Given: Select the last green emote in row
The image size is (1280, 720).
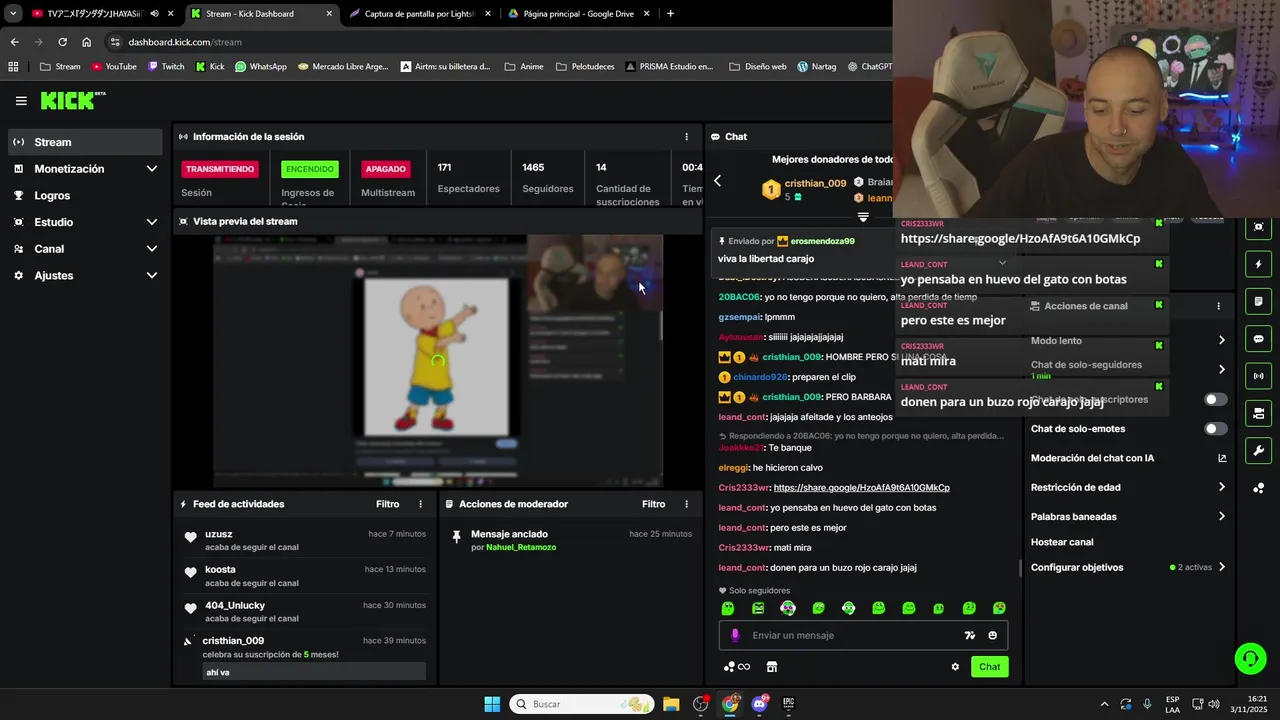Looking at the screenshot, I should click(999, 608).
